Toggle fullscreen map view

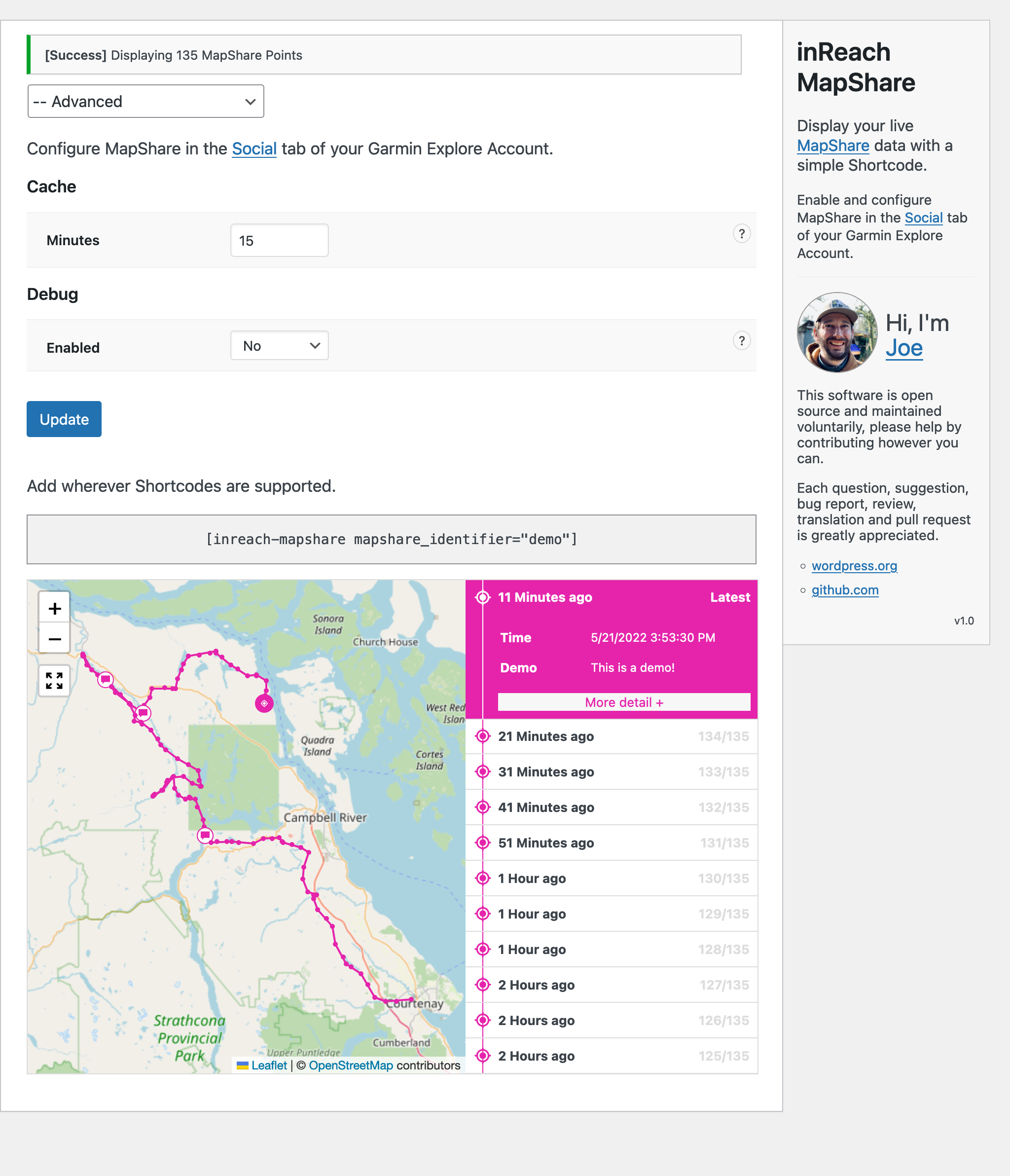coord(54,681)
